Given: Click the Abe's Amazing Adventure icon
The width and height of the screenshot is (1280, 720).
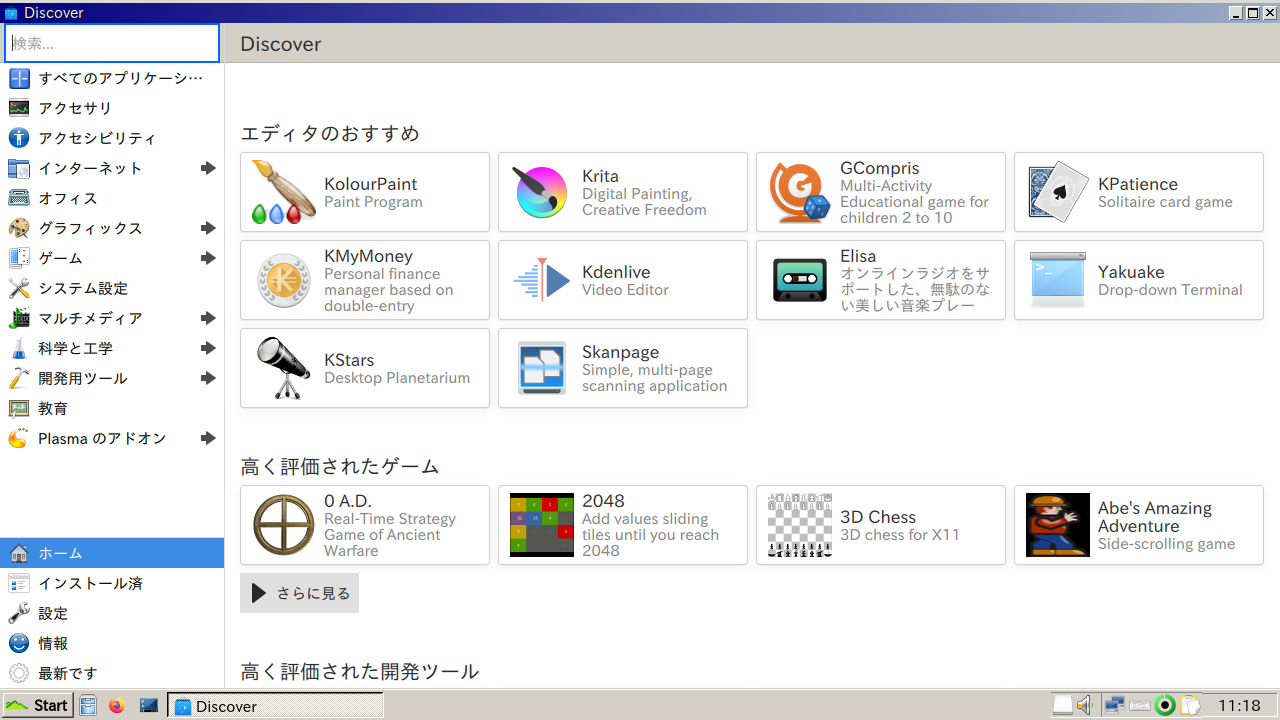Looking at the screenshot, I should [x=1058, y=525].
